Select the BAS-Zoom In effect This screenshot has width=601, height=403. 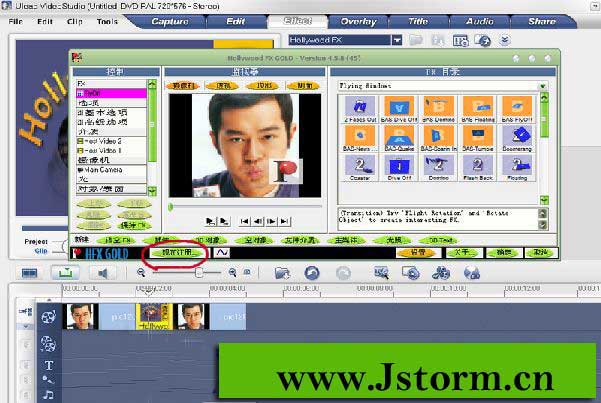[438, 138]
